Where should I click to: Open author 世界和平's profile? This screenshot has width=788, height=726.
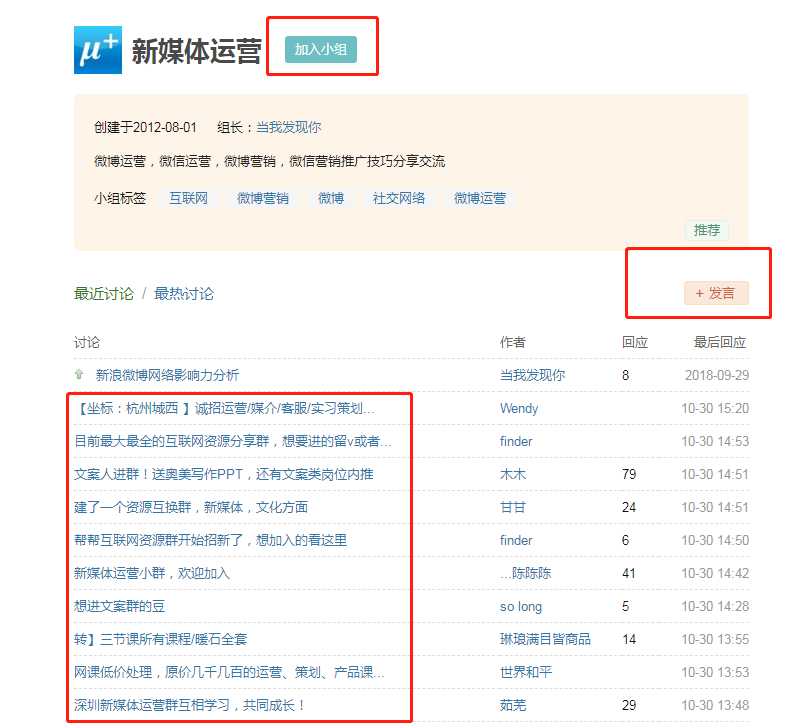526,672
